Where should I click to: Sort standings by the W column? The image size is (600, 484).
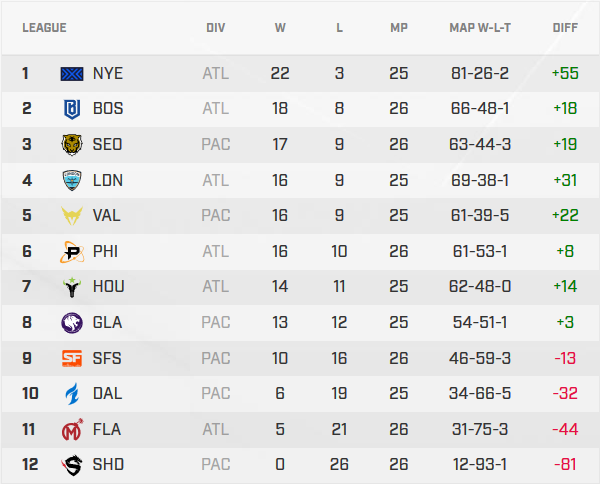[x=280, y=28]
